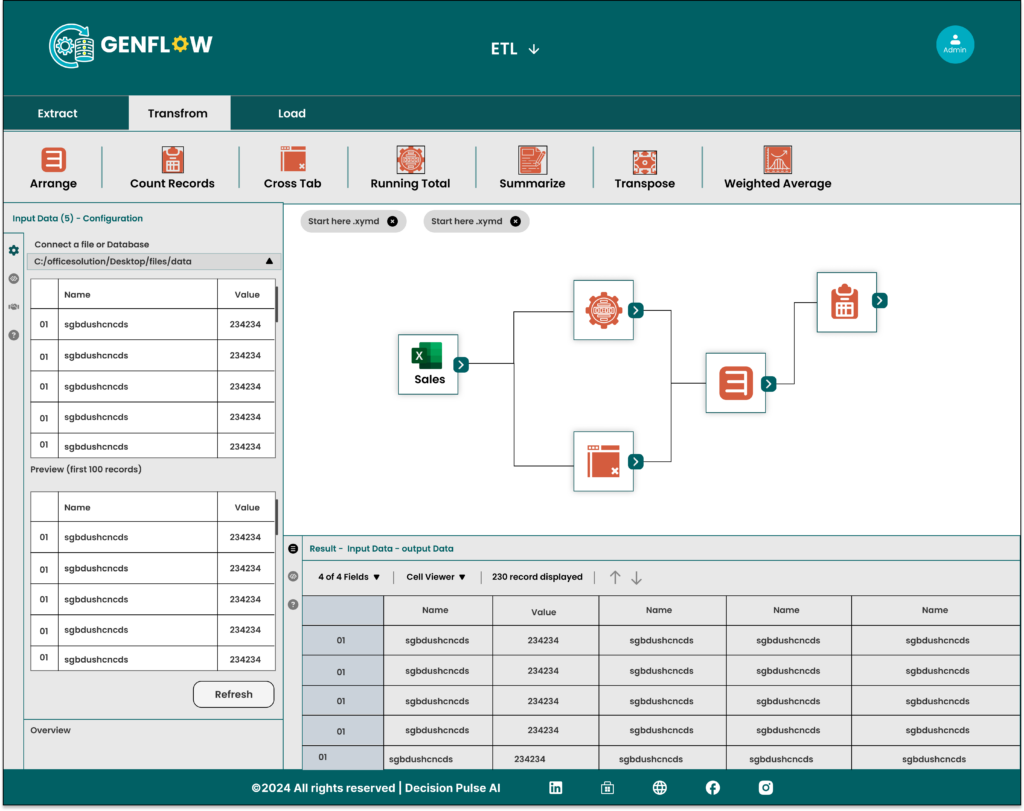This screenshot has width=1024, height=811.
Task: Expand the ETL dropdown arrow
Action: click(534, 49)
